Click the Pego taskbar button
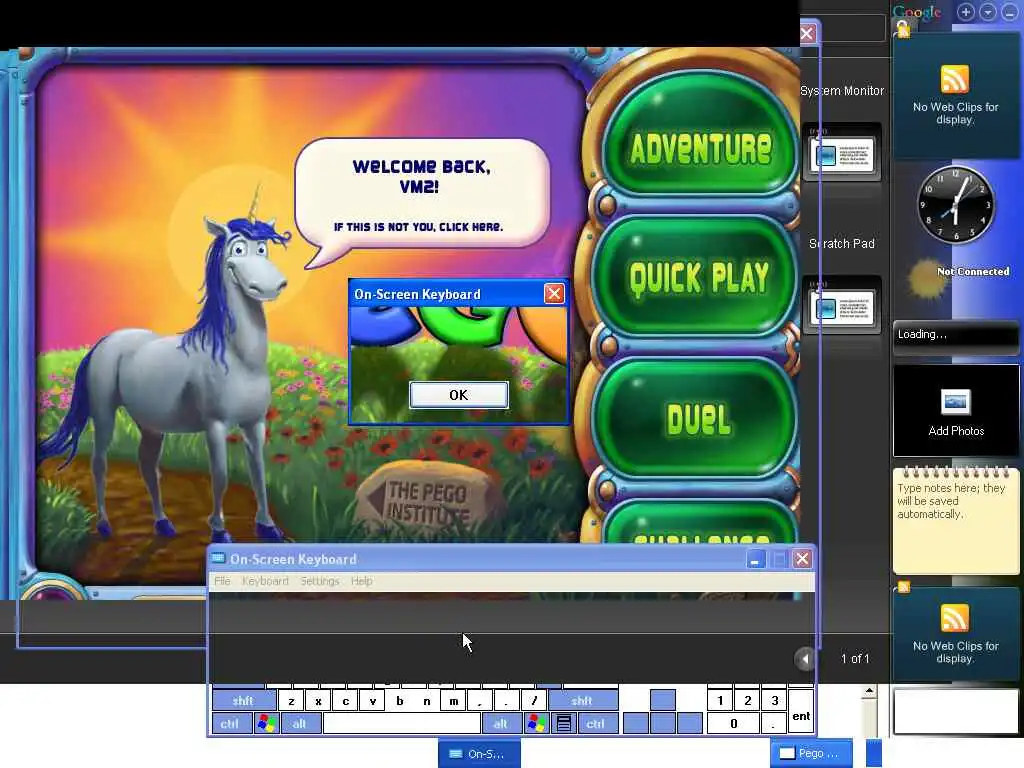 812,754
